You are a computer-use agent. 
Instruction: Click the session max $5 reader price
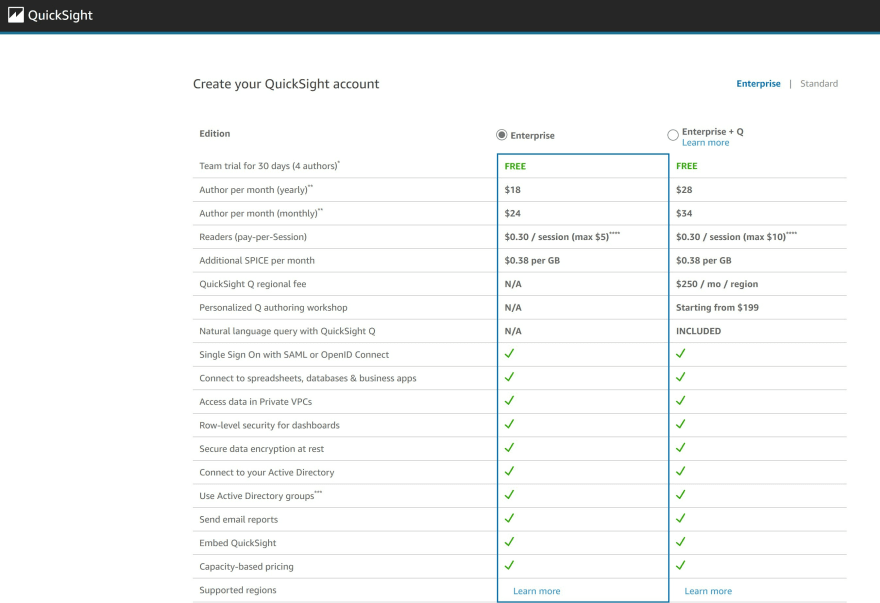tap(562, 236)
